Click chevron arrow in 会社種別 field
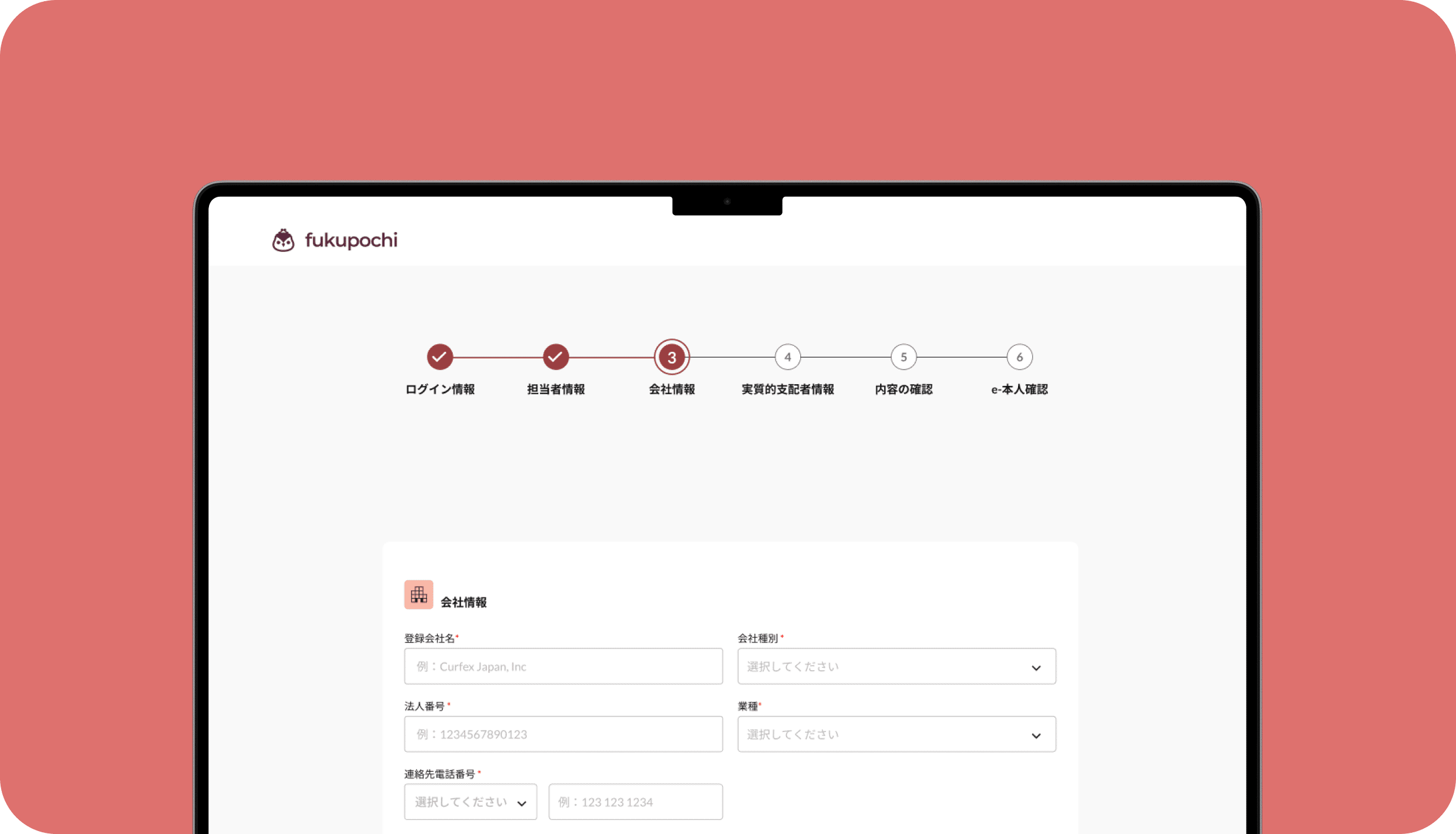 pos(1036,668)
